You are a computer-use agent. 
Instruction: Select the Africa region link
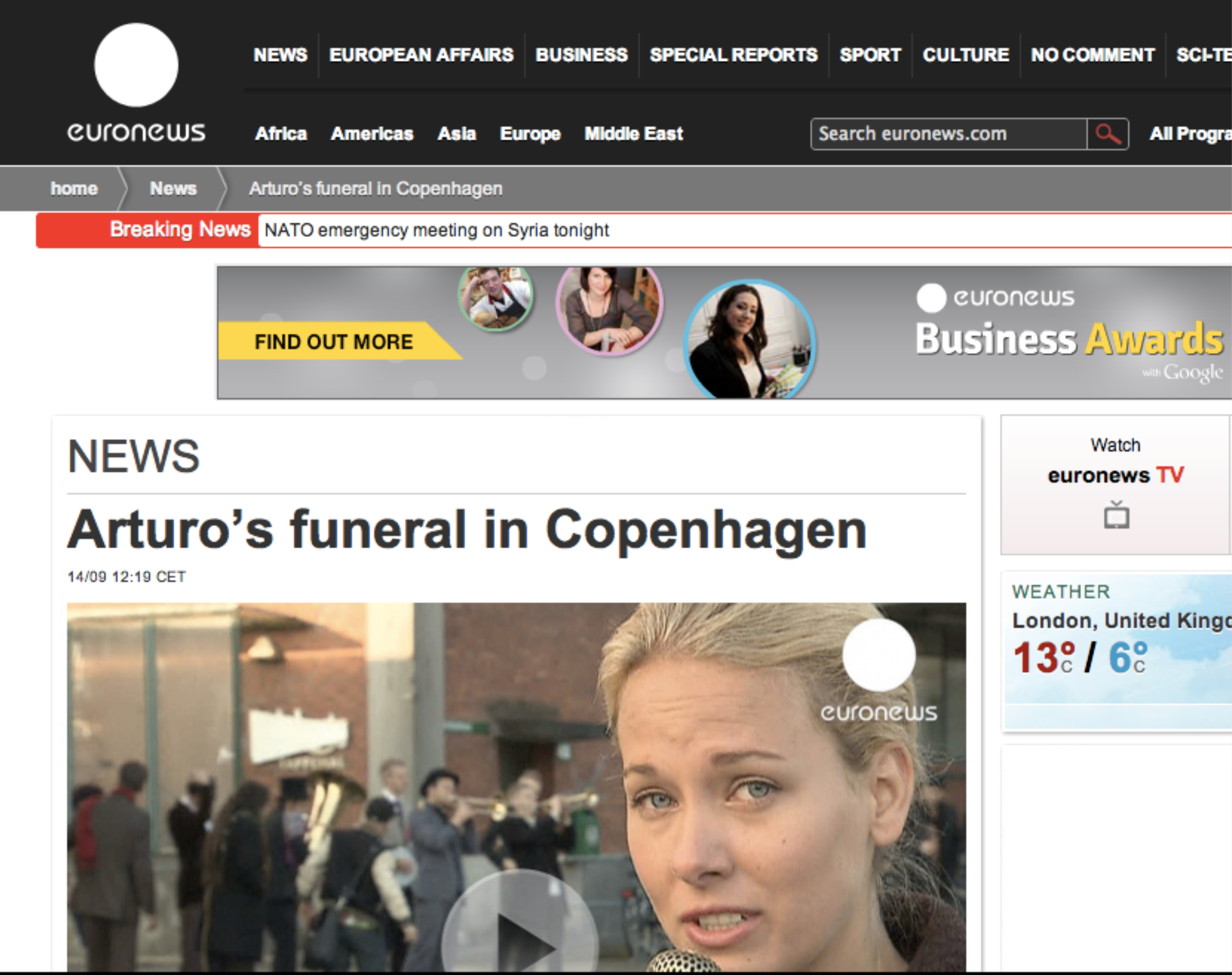(281, 133)
